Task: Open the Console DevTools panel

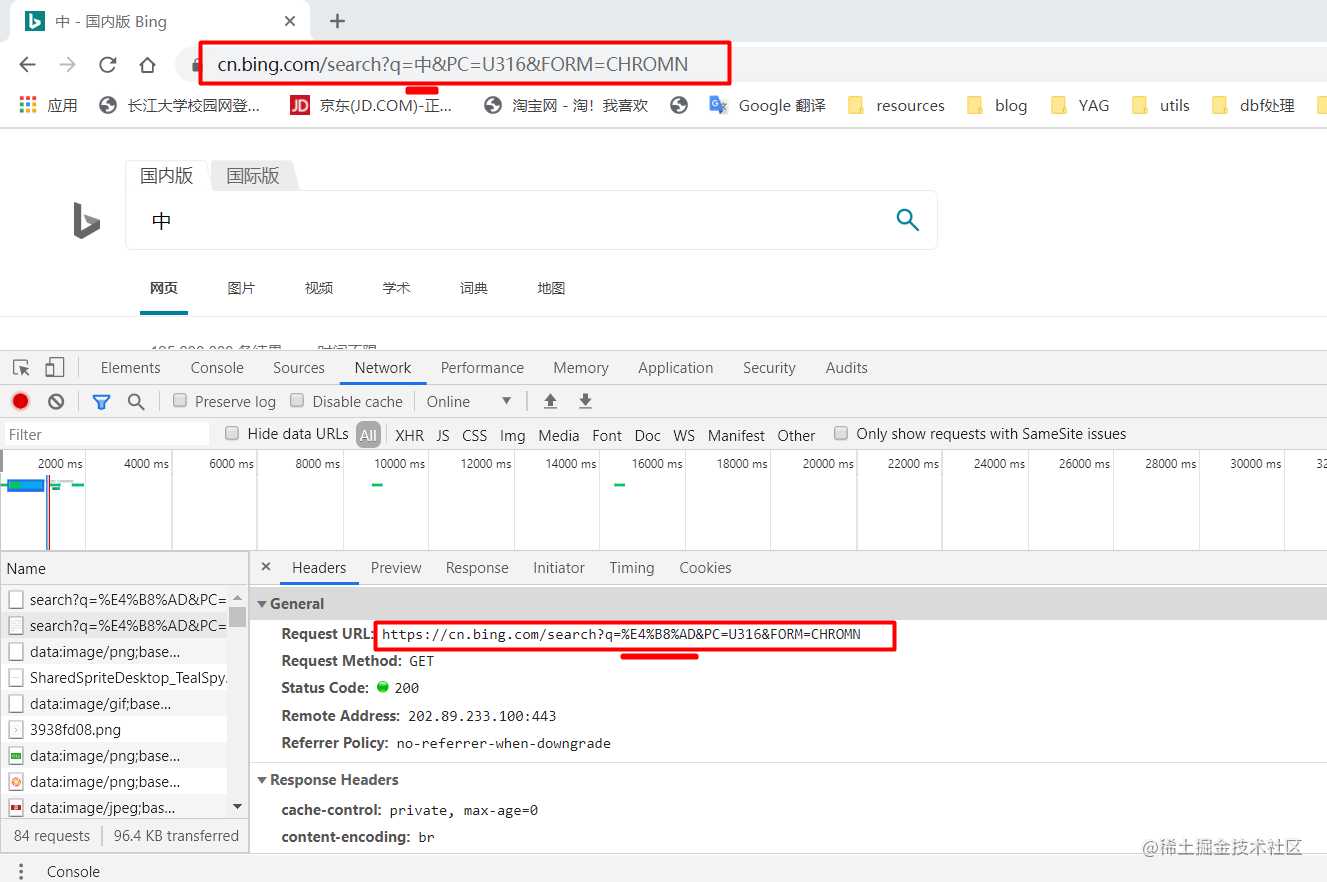Action: coord(217,368)
